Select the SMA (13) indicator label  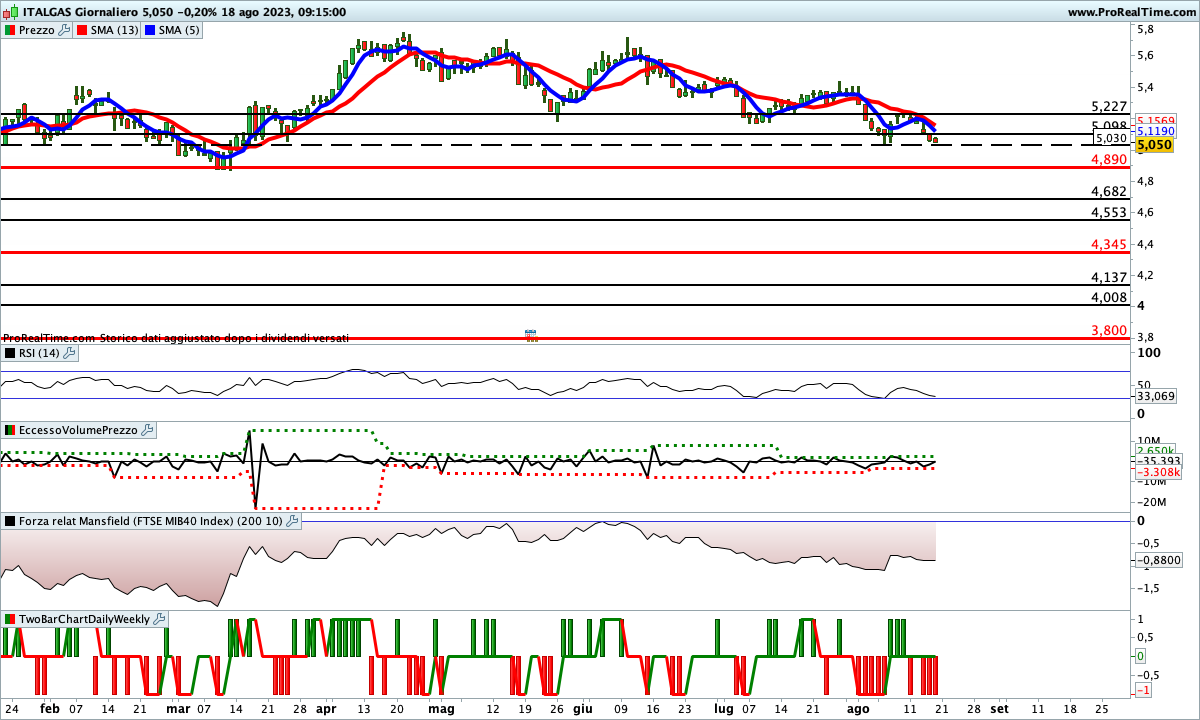(x=115, y=30)
